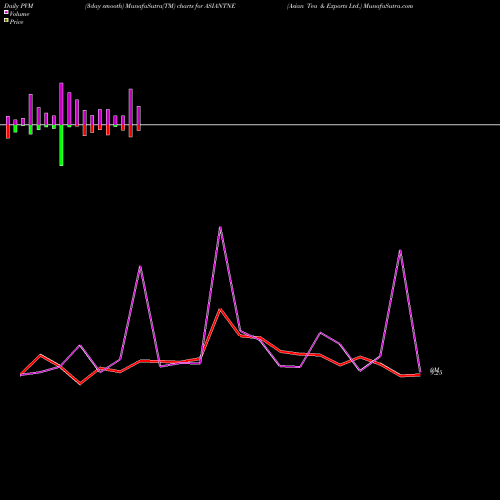
Task: Click the green-red Price legend swatch
Action: coord(6,20)
